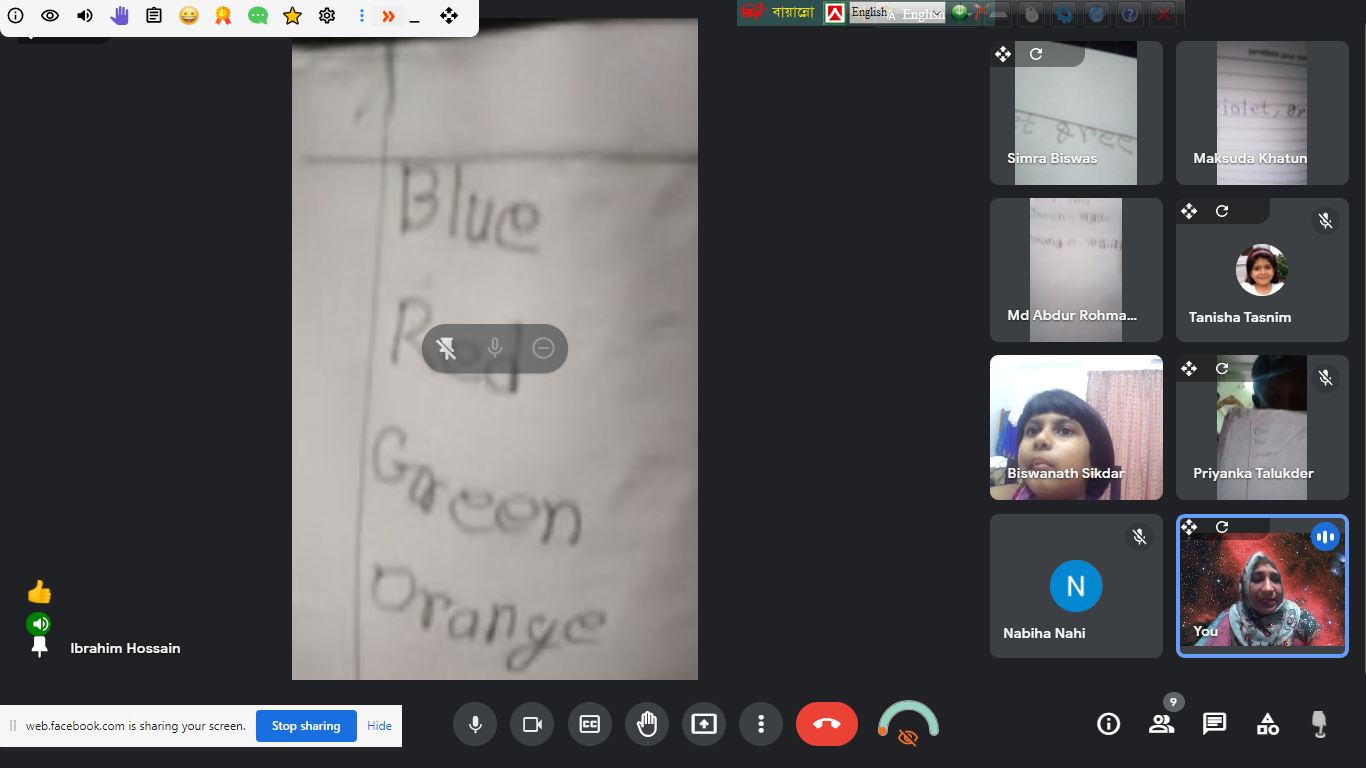Open the clipboard attendance icon
The height and width of the screenshot is (768, 1366).
[x=154, y=16]
